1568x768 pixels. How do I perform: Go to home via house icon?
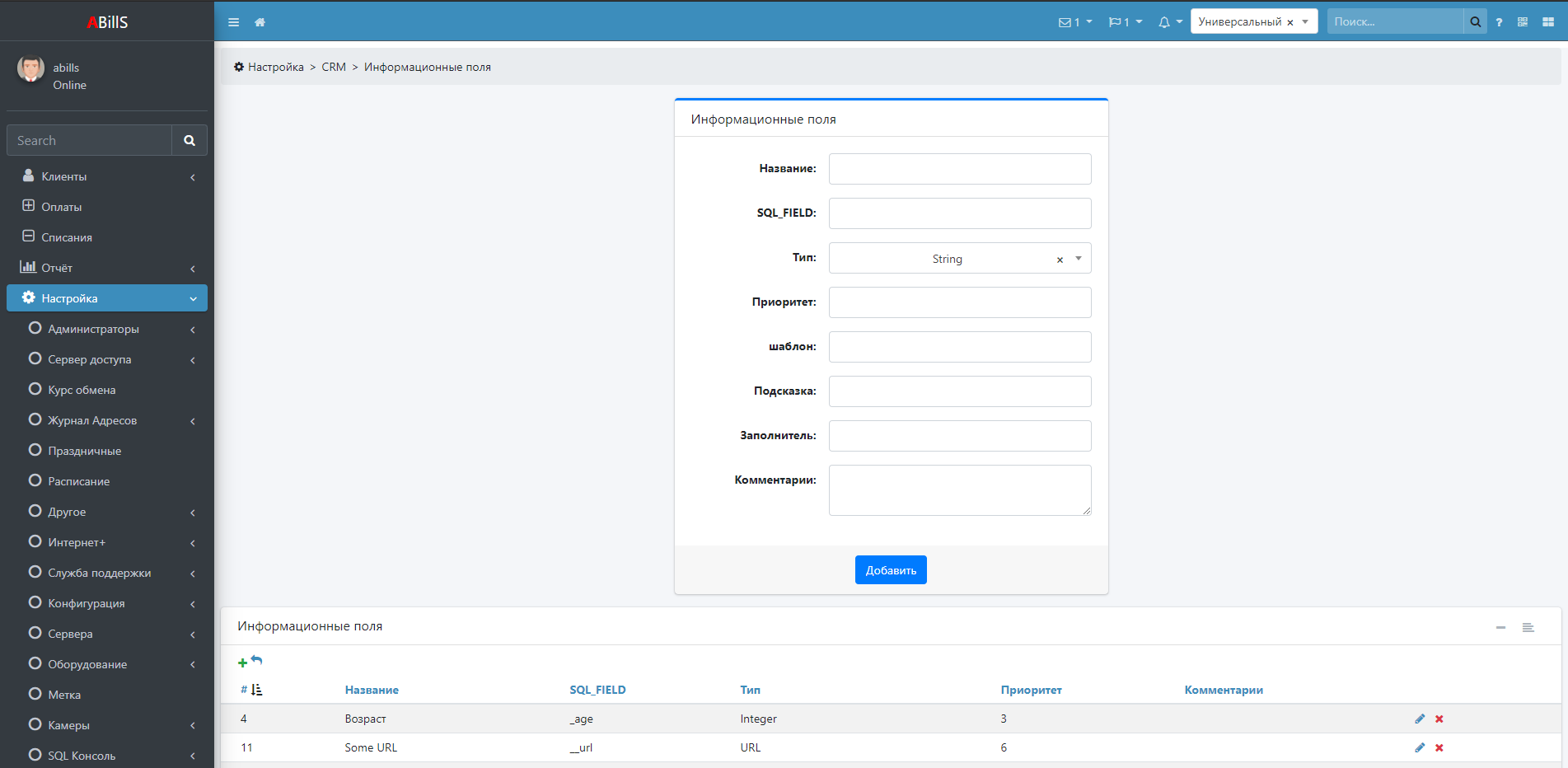coord(260,22)
